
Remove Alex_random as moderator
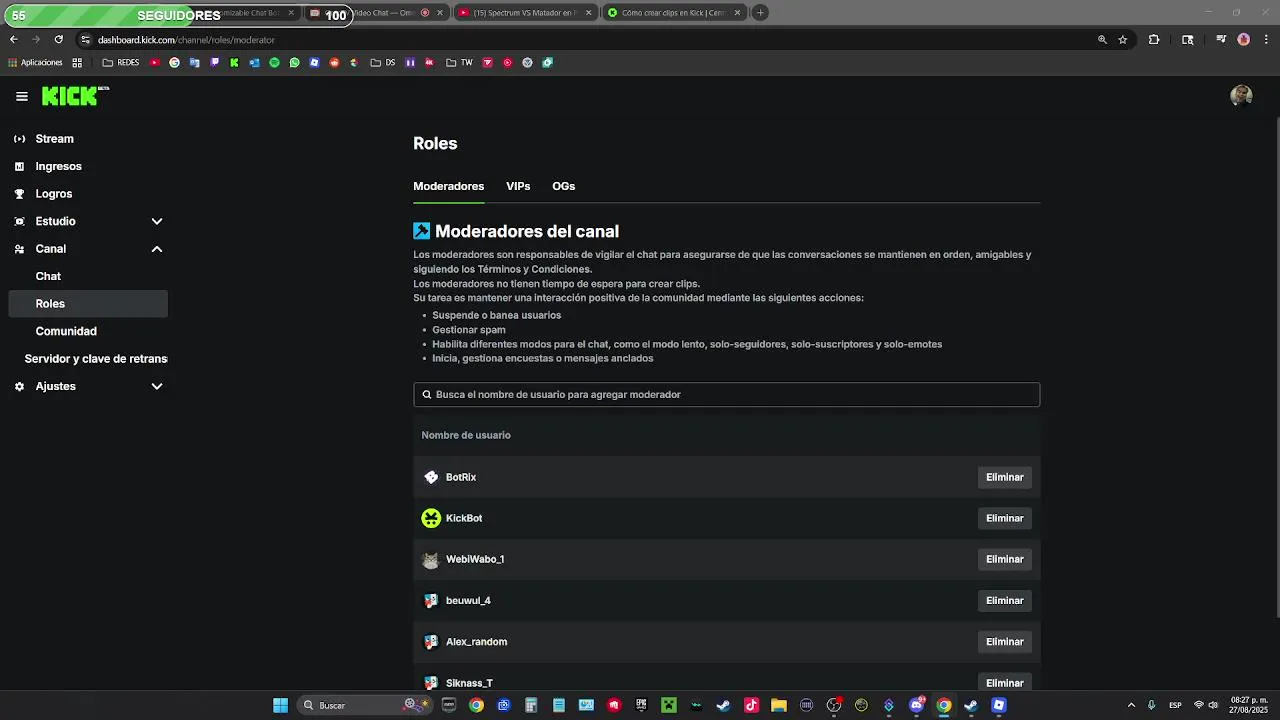(x=1004, y=642)
